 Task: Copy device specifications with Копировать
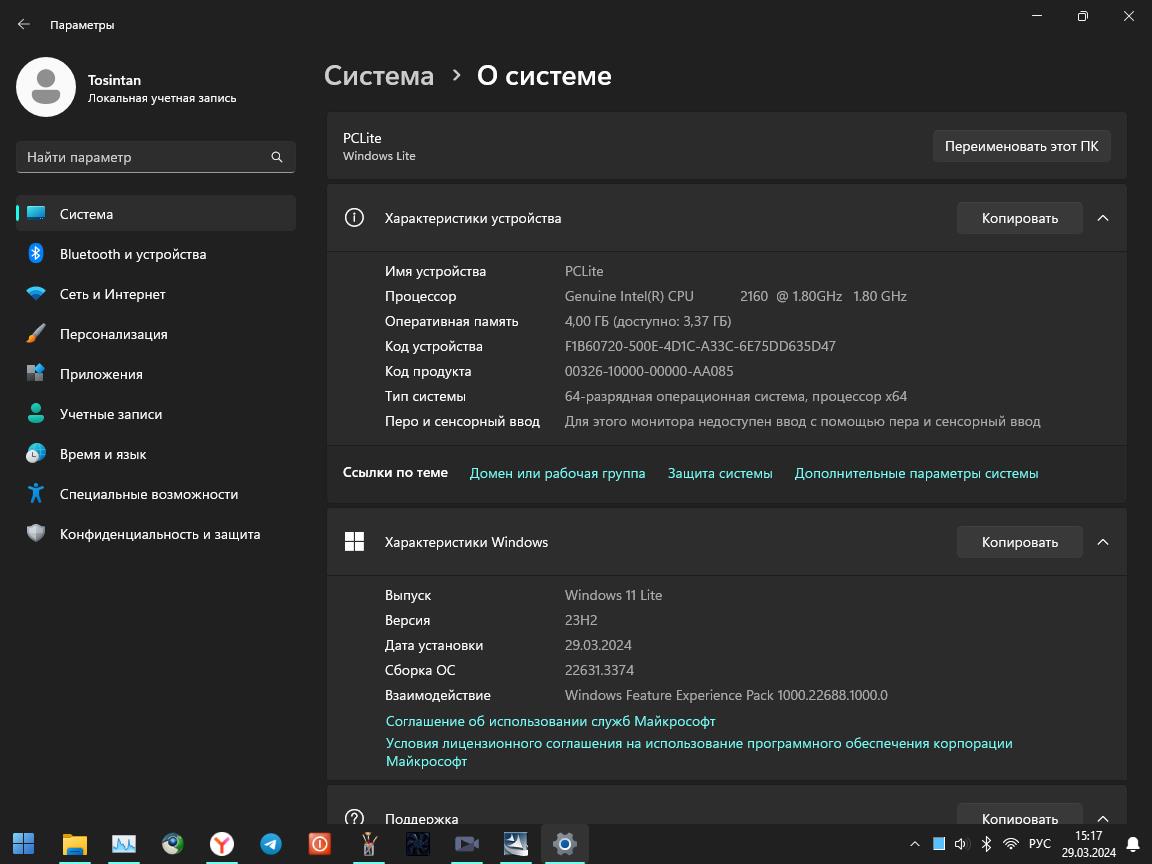point(1020,218)
